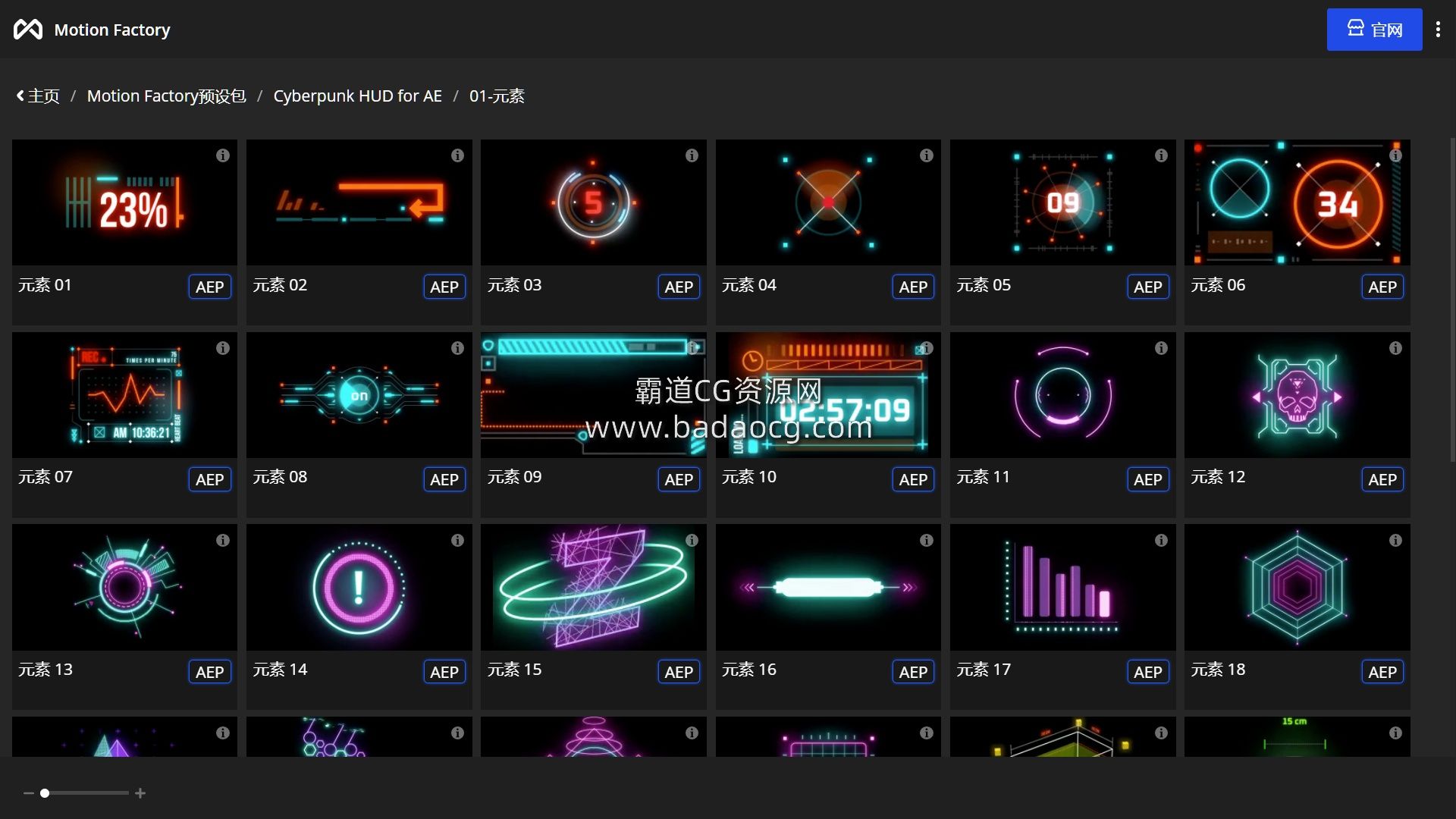Image resolution: width=1456 pixels, height=819 pixels.
Task: View details icon on 元素 15
Action: tap(692, 541)
